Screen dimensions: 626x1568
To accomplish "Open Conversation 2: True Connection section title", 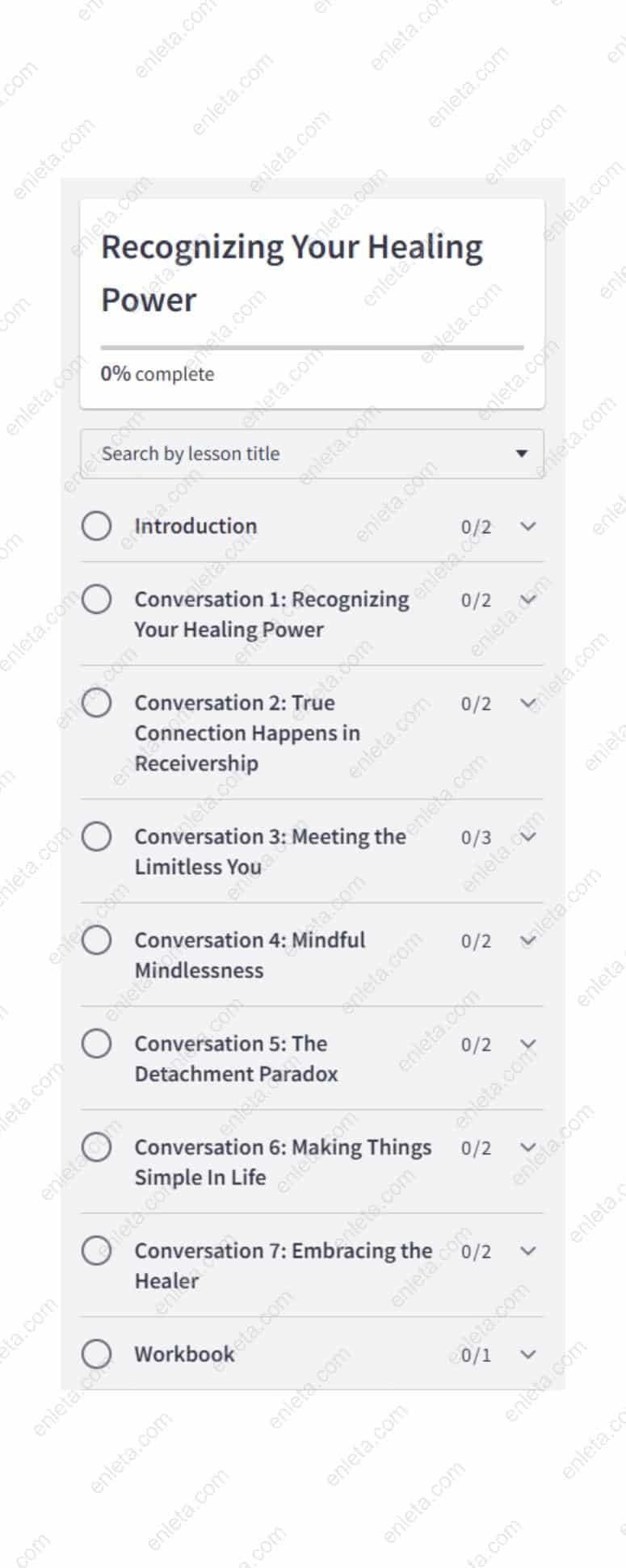I will point(247,733).
